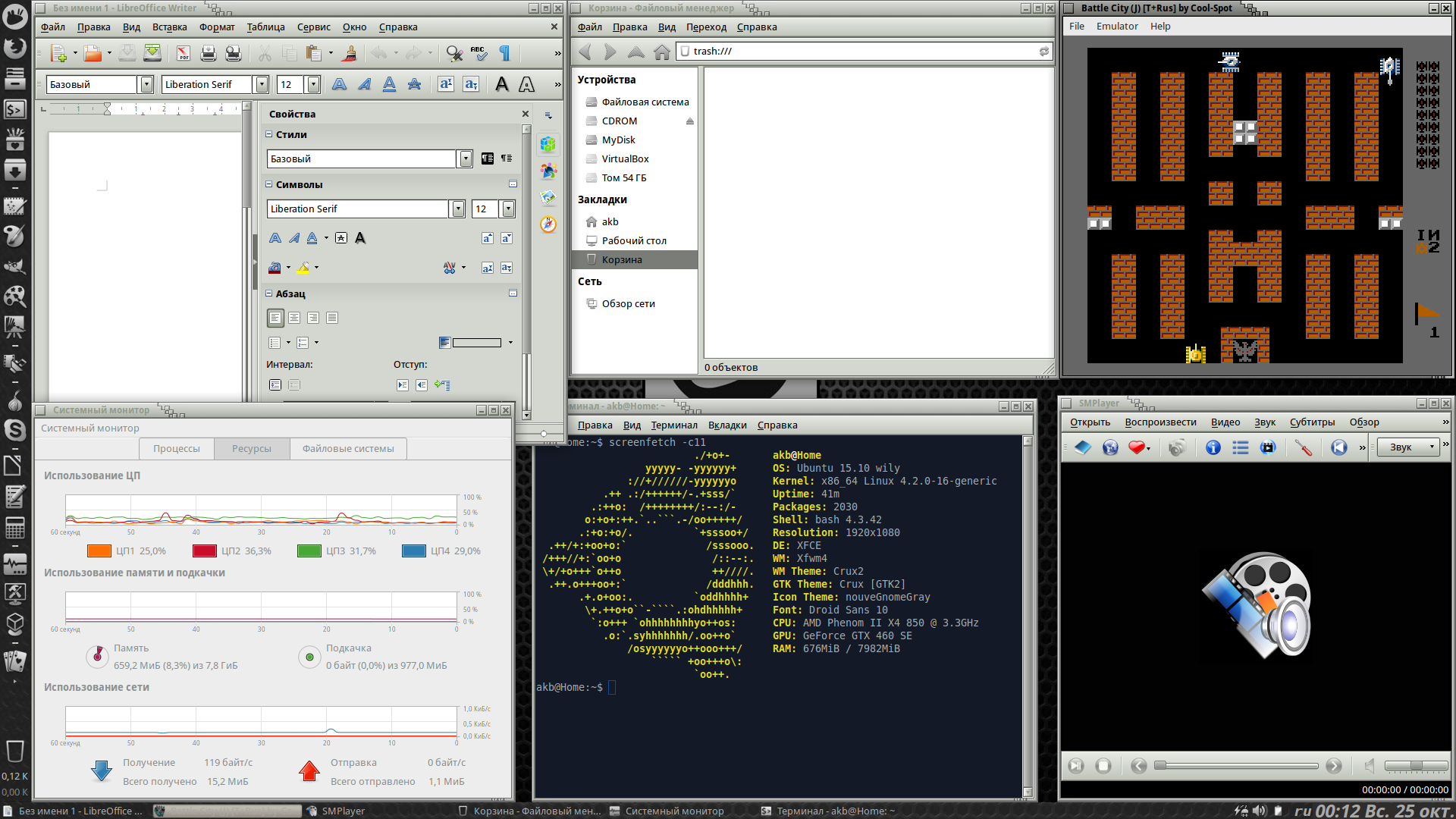The image size is (1456, 819).
Task: Collapse the Абзац section in sidebar
Action: 268,293
